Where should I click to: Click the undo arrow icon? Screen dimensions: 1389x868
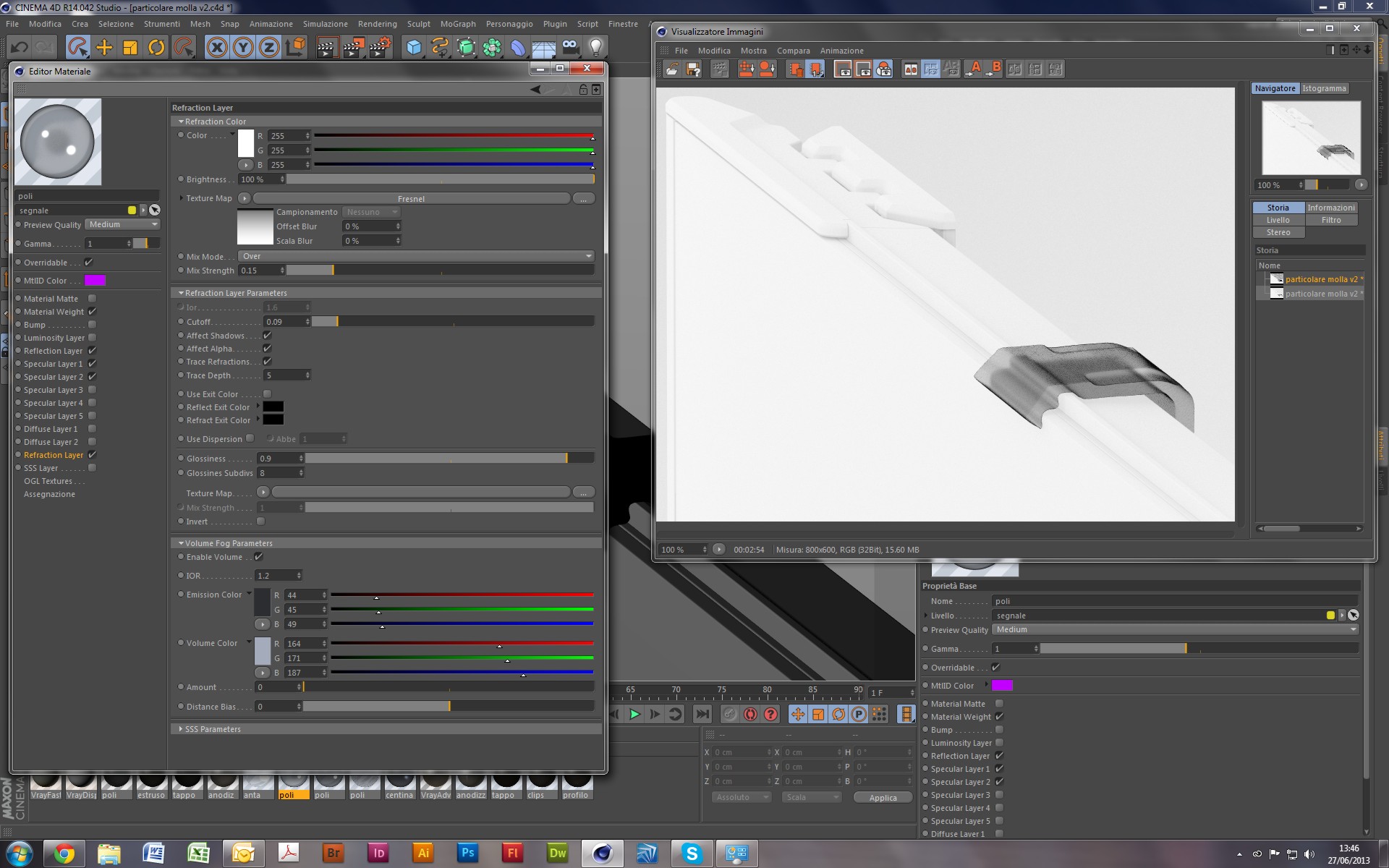point(20,48)
